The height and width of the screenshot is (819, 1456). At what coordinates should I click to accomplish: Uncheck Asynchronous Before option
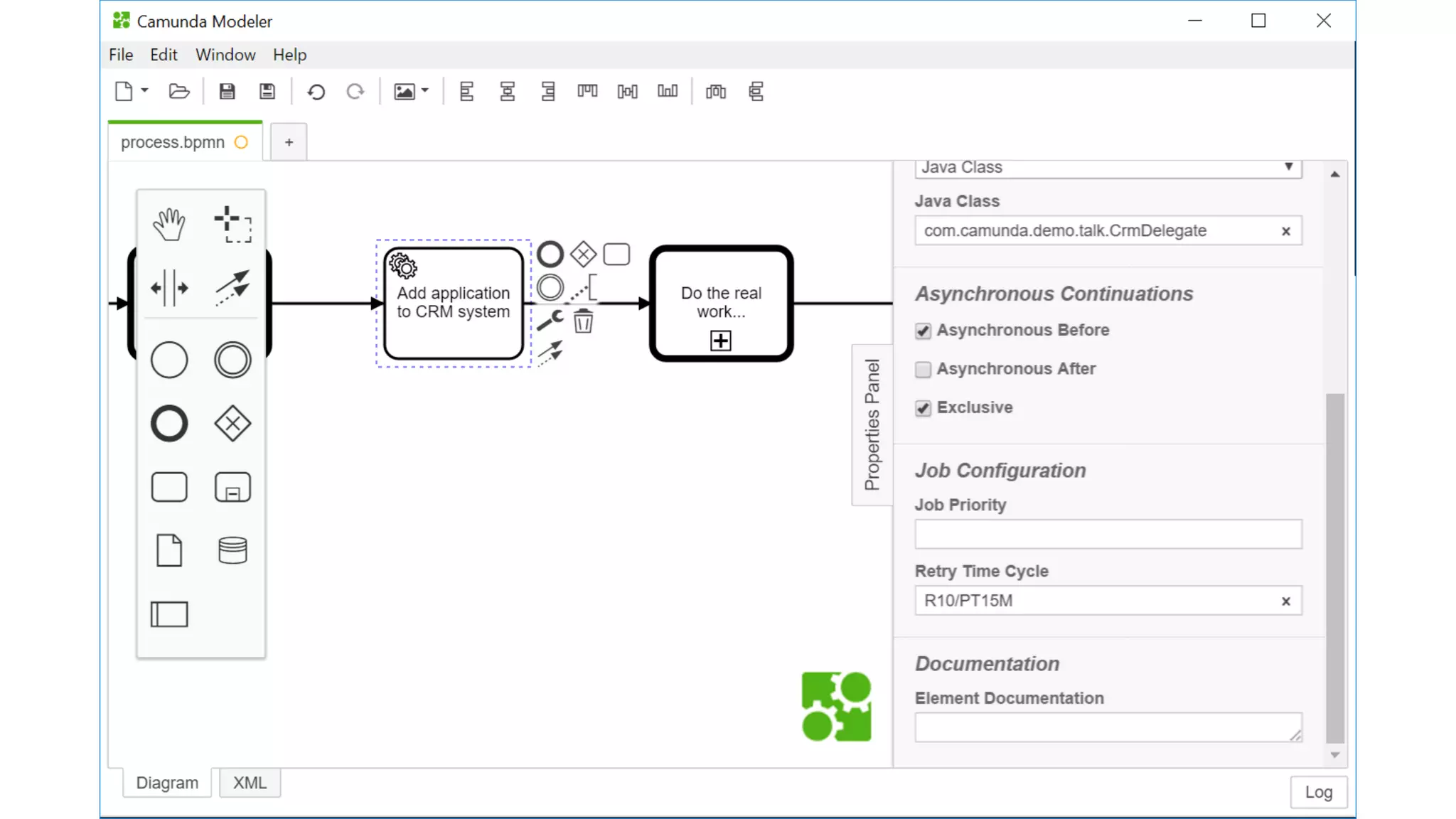pos(923,331)
